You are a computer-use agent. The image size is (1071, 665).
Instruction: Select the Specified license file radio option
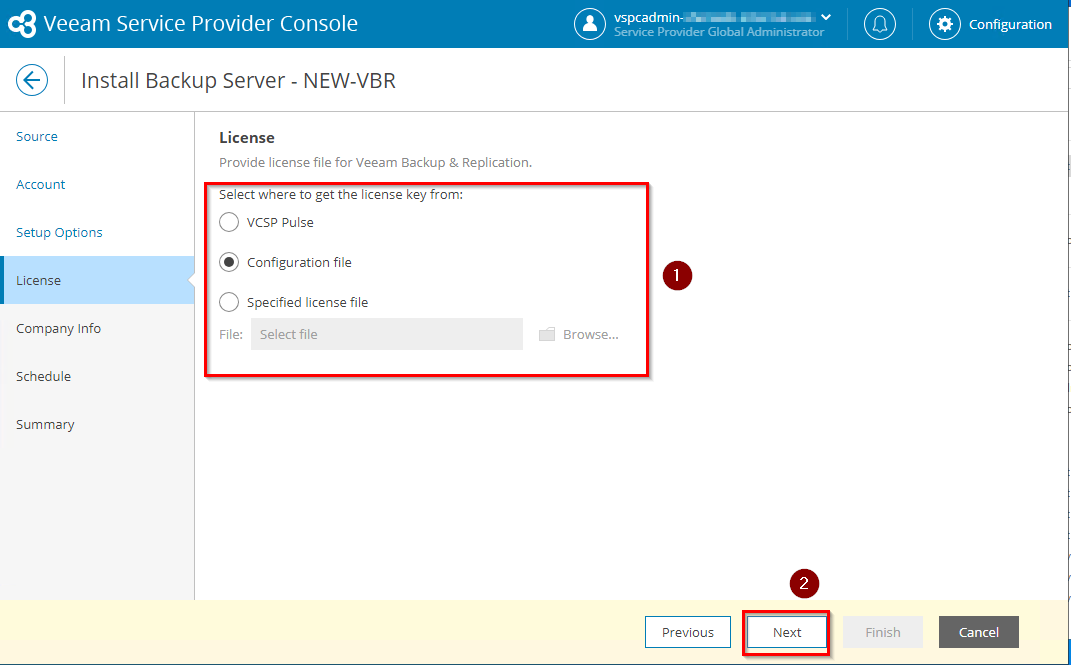pos(229,302)
